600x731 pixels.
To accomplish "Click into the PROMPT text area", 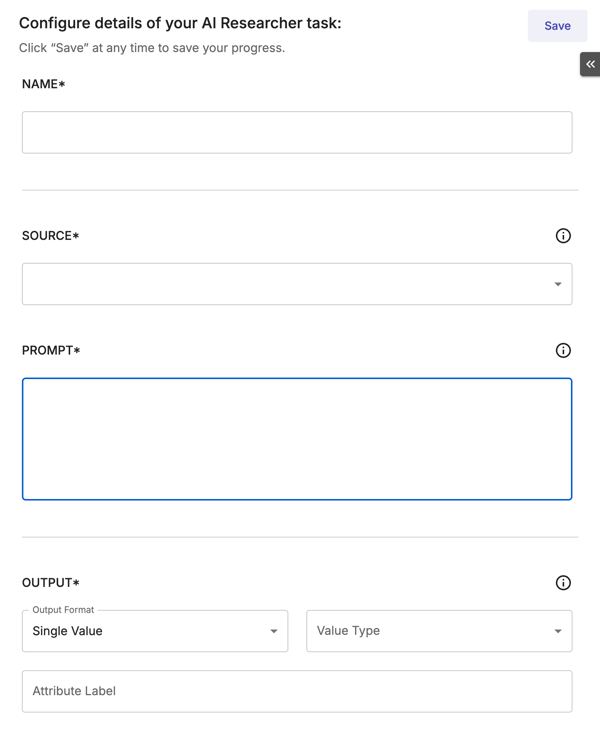I will tap(297, 439).
